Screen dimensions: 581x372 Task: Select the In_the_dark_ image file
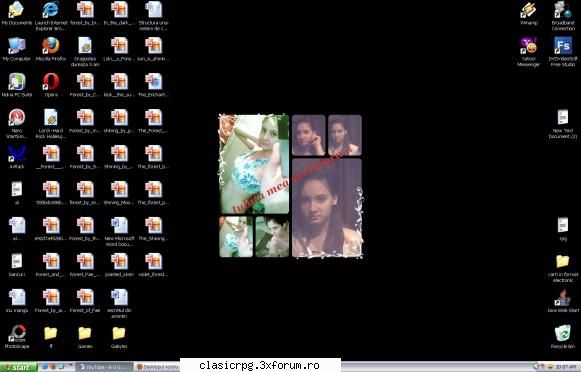point(119,13)
